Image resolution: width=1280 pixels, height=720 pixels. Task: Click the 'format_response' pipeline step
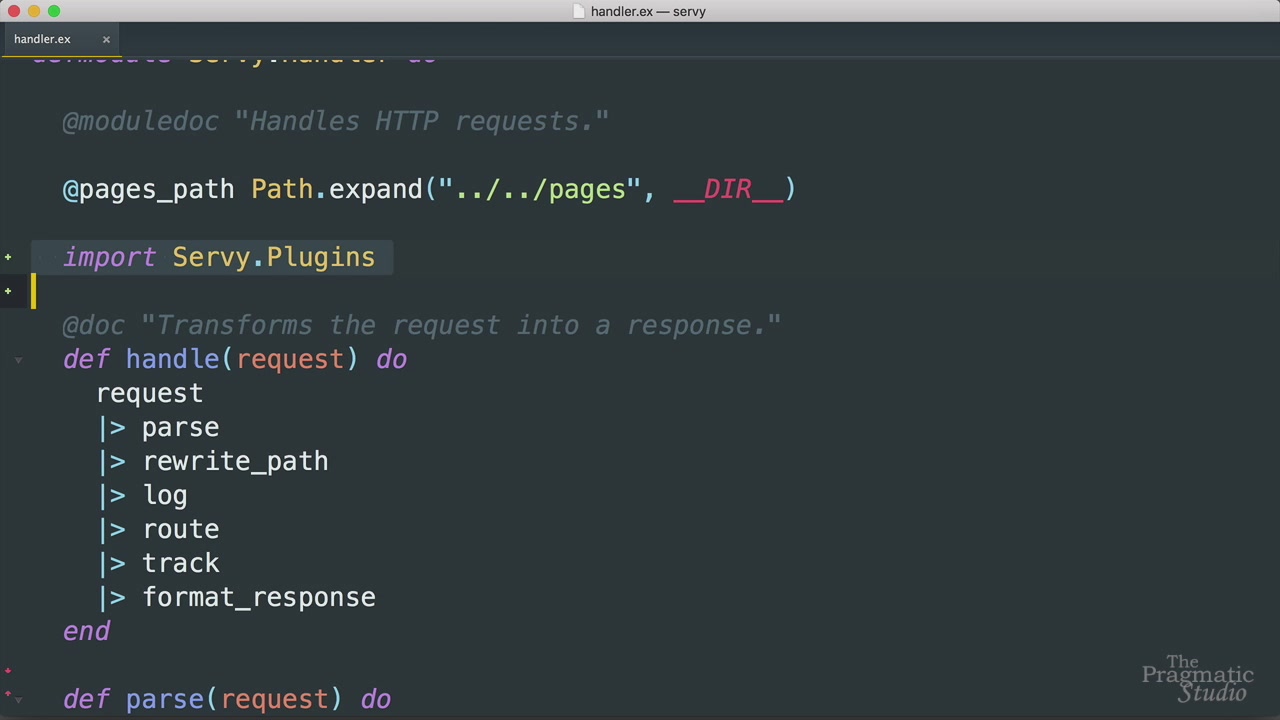coord(259,598)
